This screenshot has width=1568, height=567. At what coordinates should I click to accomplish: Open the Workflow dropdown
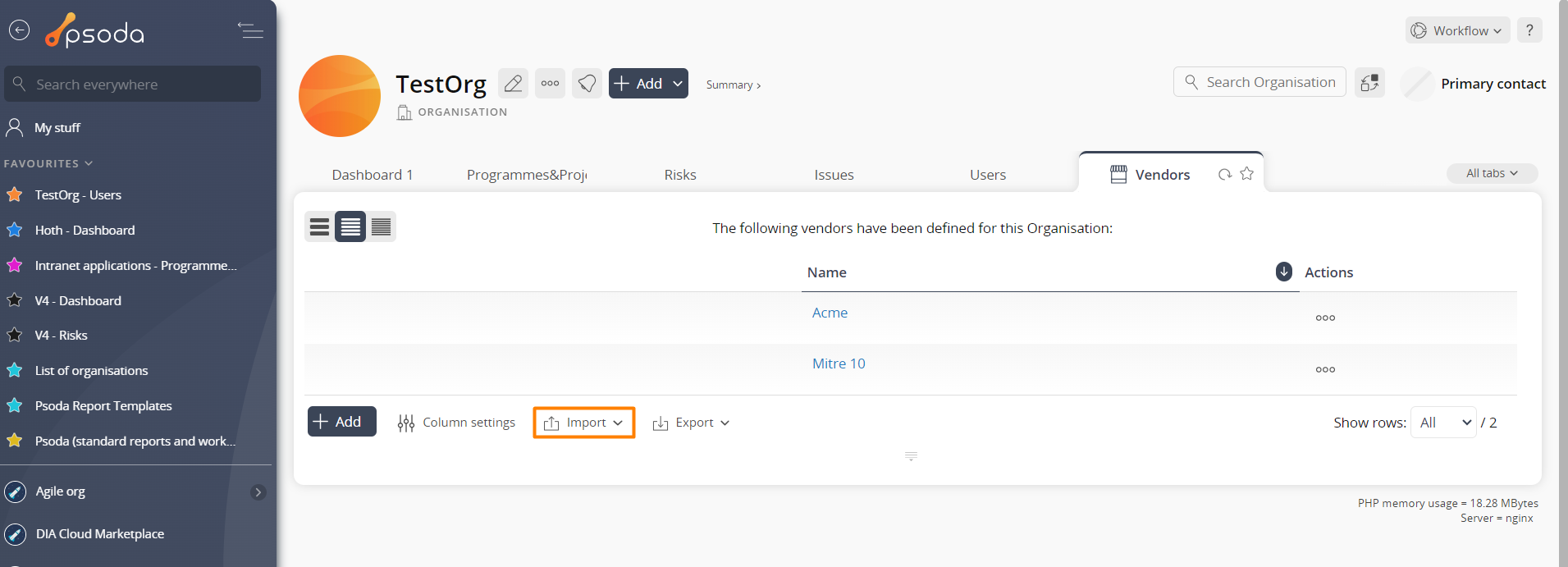coord(1458,30)
